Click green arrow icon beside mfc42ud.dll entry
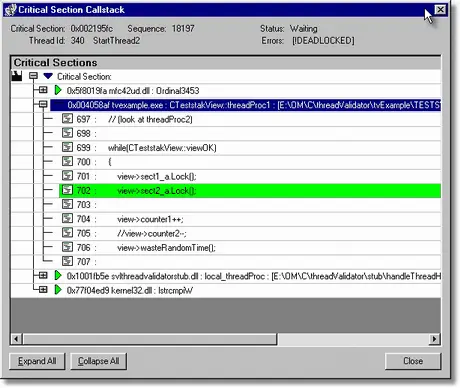 [58, 90]
